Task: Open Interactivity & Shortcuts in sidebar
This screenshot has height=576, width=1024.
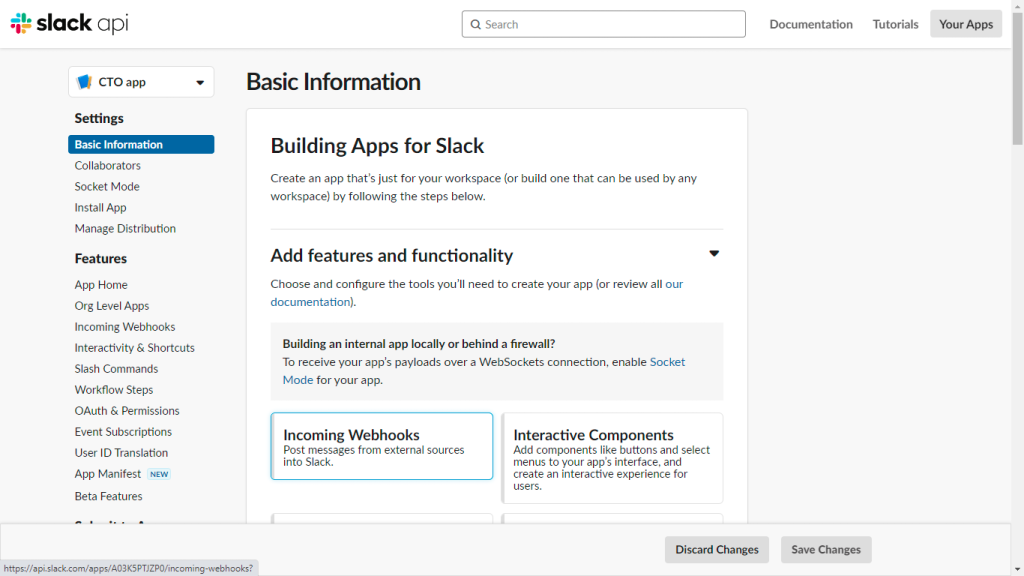Action: [135, 347]
